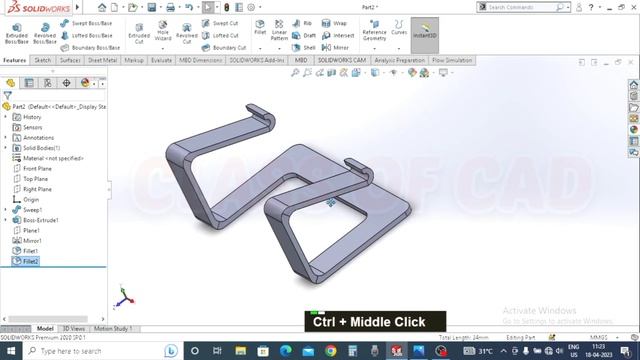Choose the Boundary Cut command
The image size is (640, 360).
224,48
